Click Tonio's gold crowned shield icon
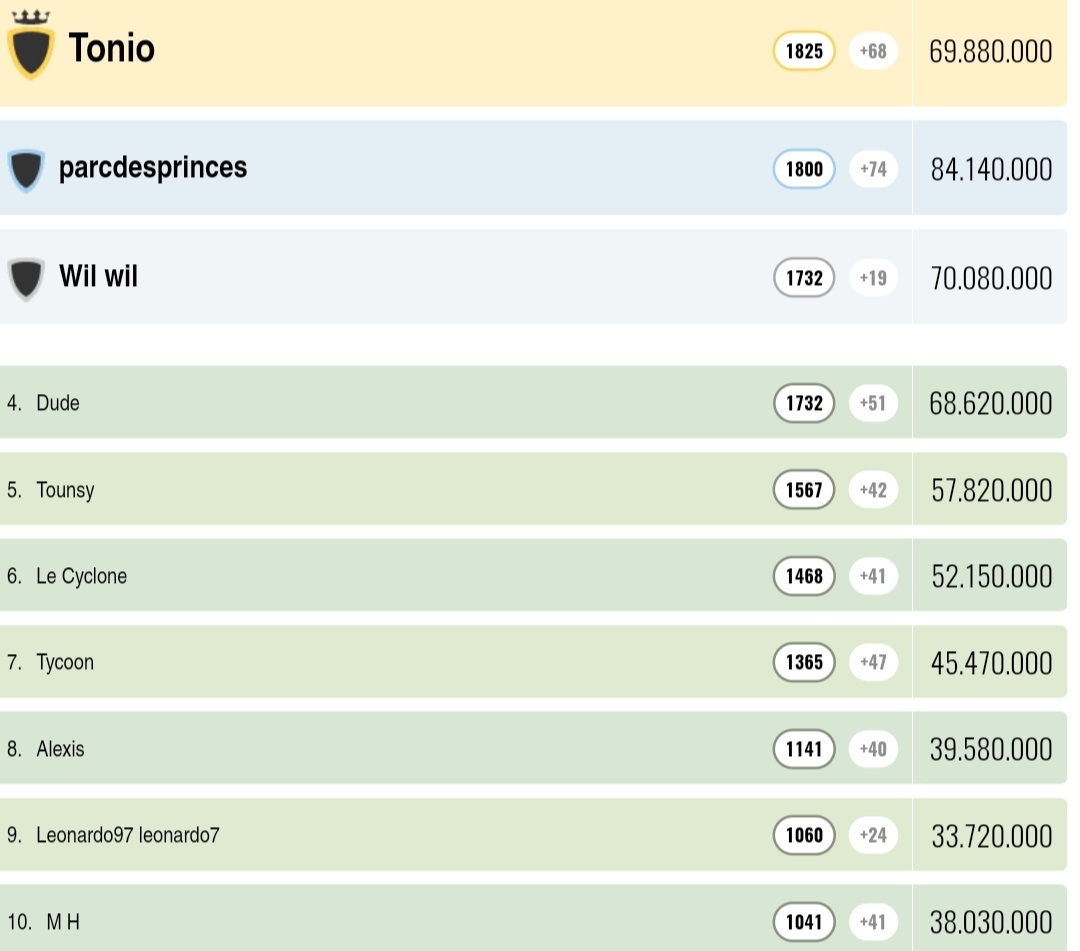 pos(30,48)
